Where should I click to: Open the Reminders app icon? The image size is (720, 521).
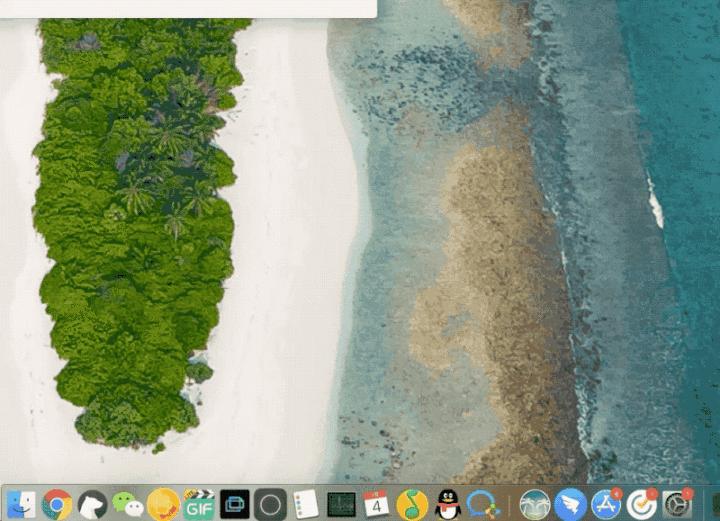305,504
